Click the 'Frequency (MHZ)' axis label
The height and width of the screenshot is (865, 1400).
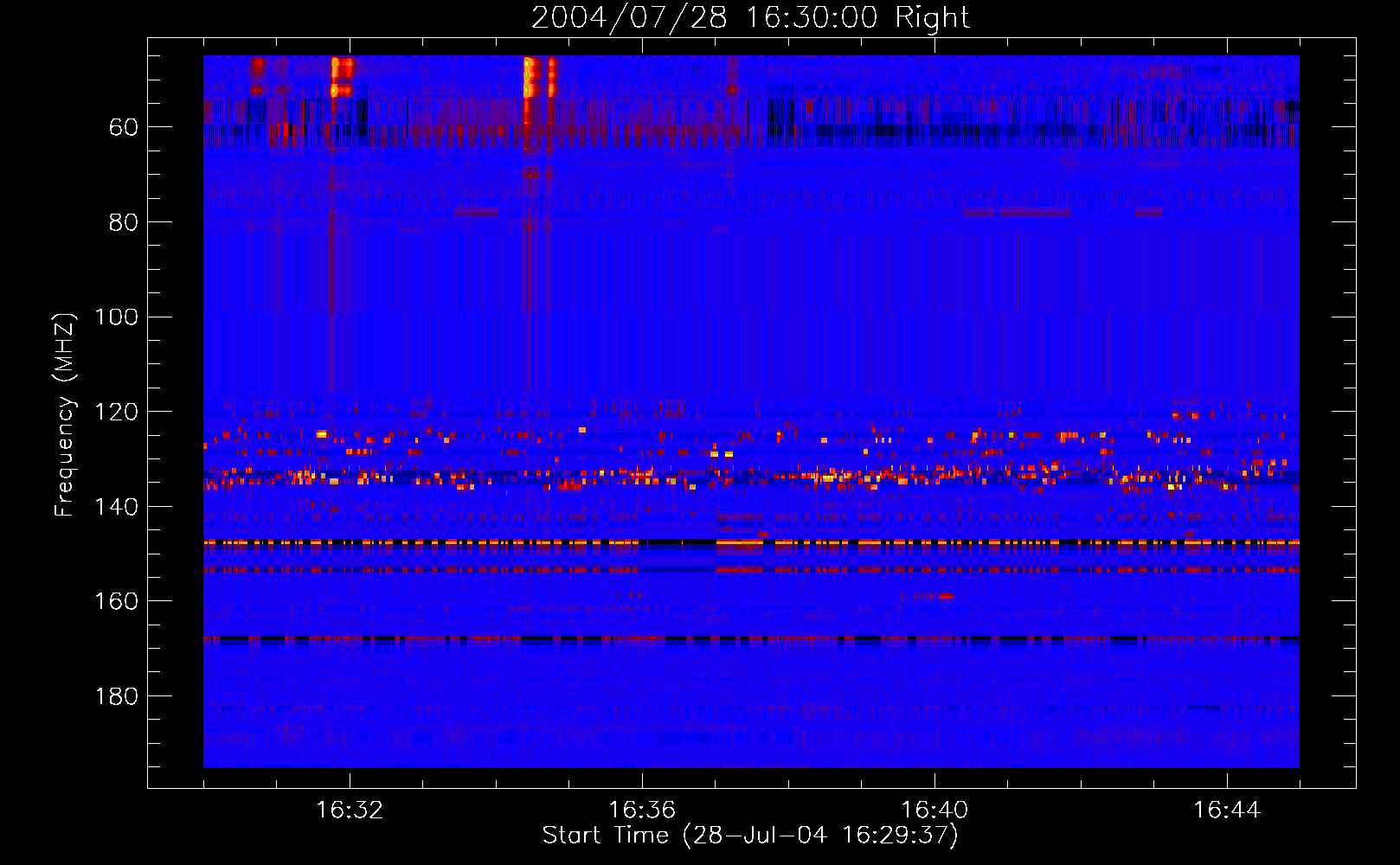[x=65, y=414]
